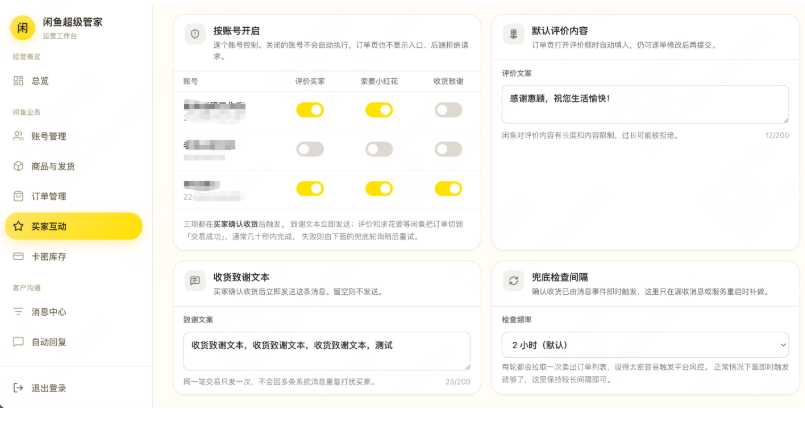Image resolution: width=805 pixels, height=422 pixels.
Task: Click the 卡密库存 card icon
Action: click(18, 256)
